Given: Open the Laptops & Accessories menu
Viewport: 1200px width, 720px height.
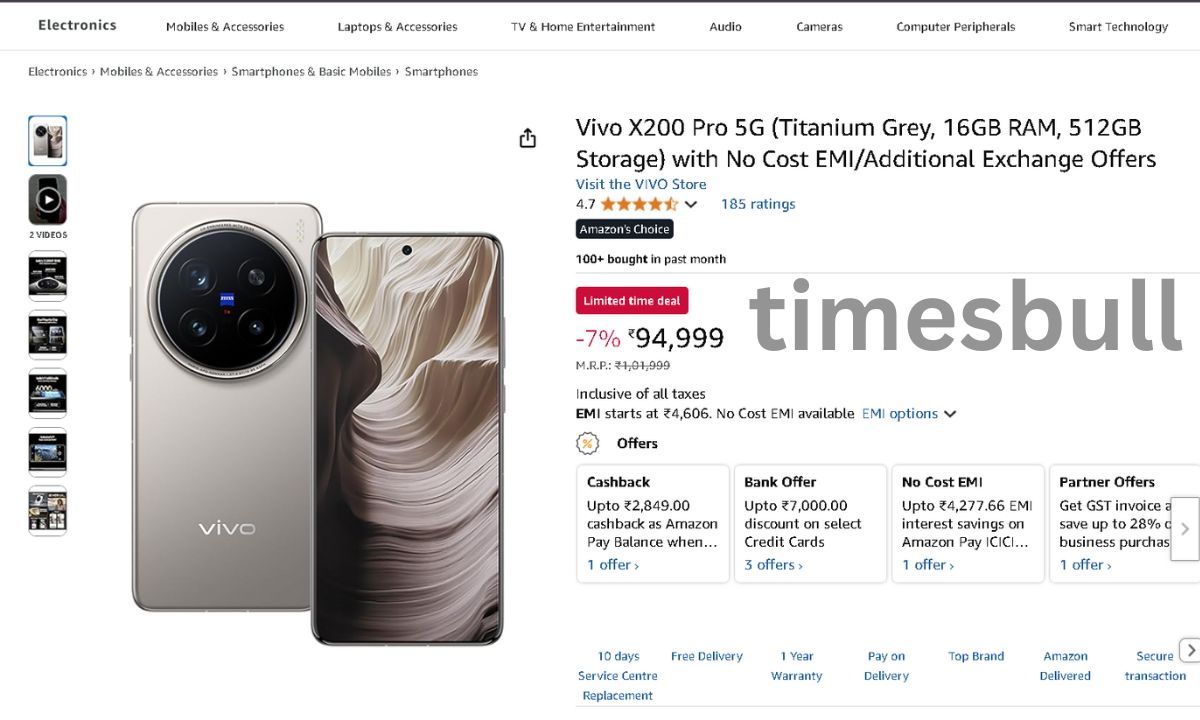Looking at the screenshot, I should (x=397, y=27).
